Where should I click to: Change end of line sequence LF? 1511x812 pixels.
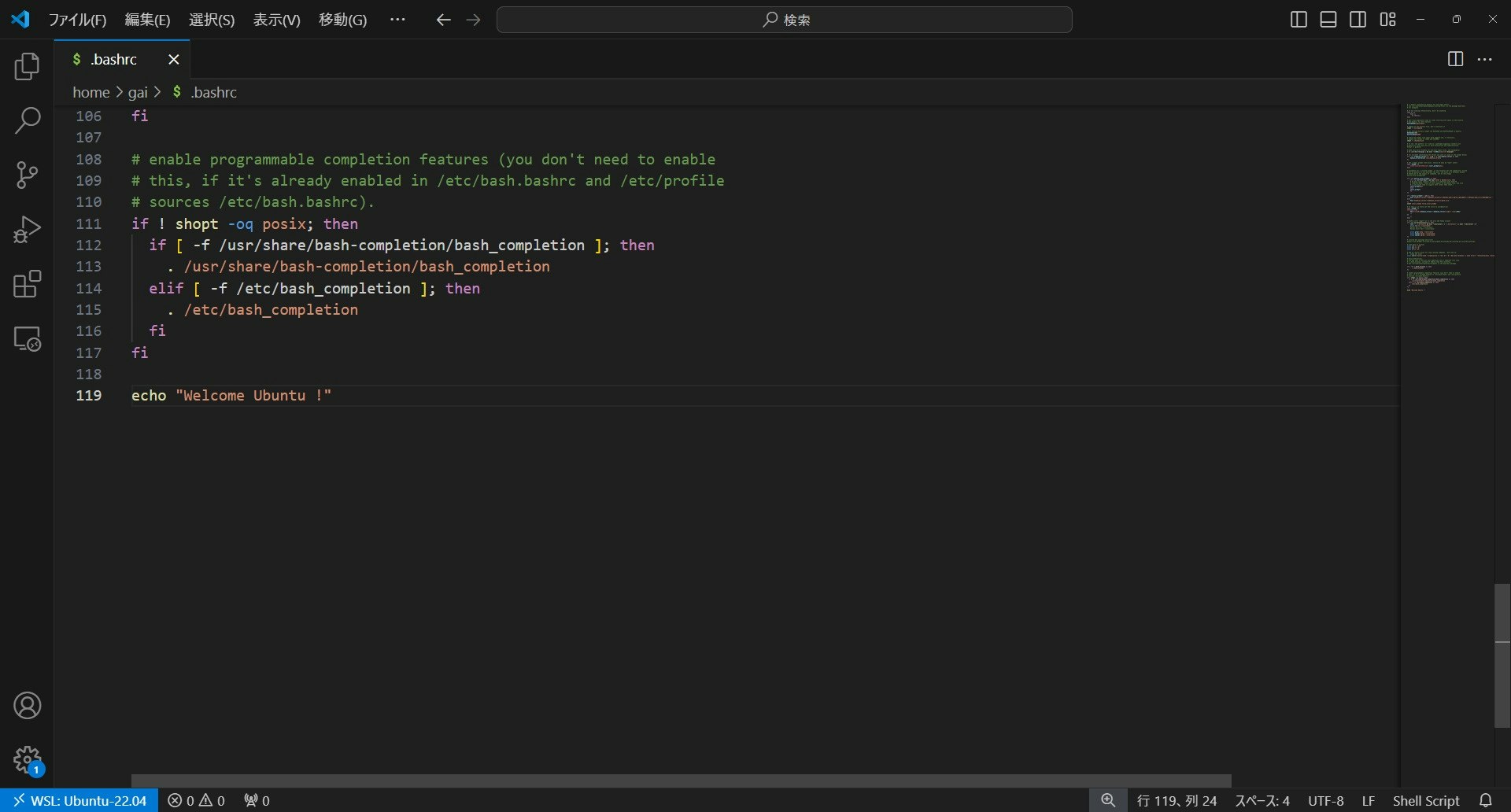coord(1369,800)
